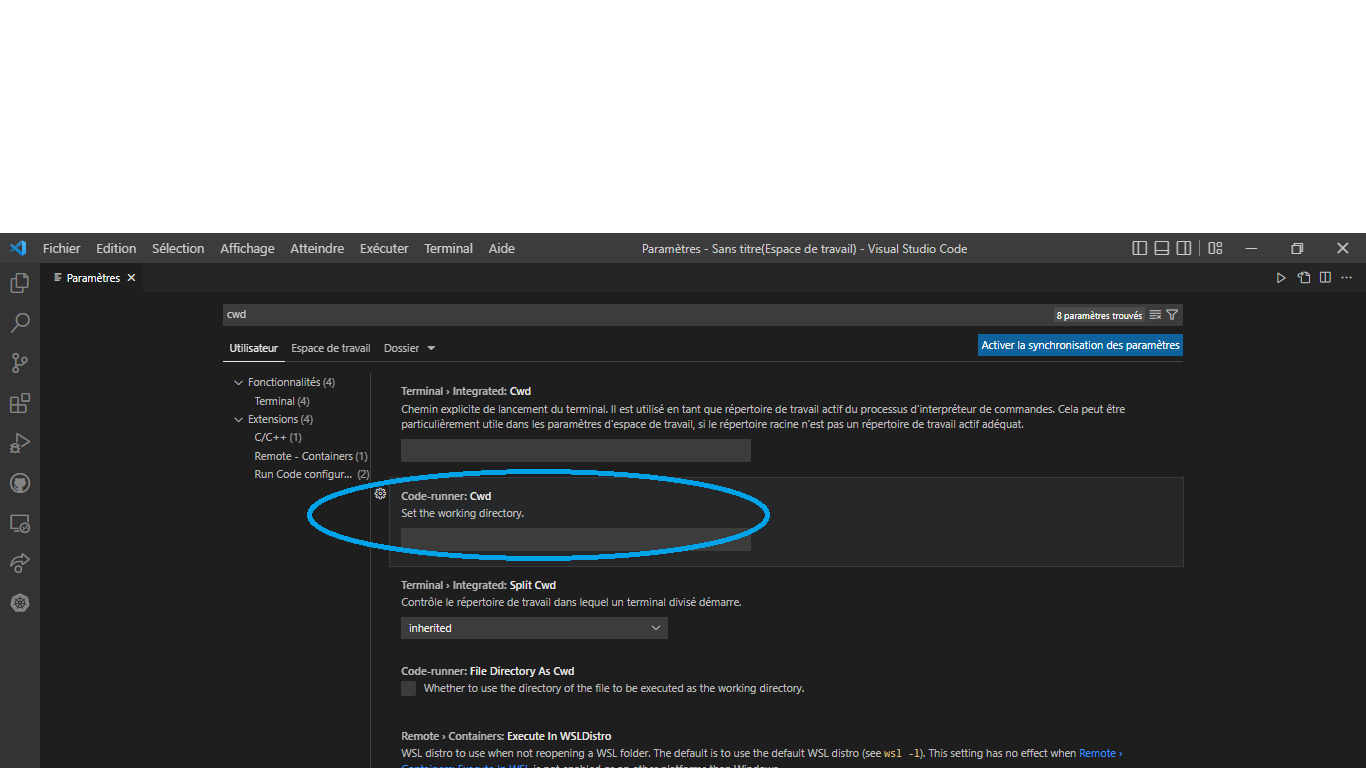This screenshot has width=1366, height=768.
Task: Click the 'Terminal › Integrated: Split Cwd' title
Action: click(478, 585)
